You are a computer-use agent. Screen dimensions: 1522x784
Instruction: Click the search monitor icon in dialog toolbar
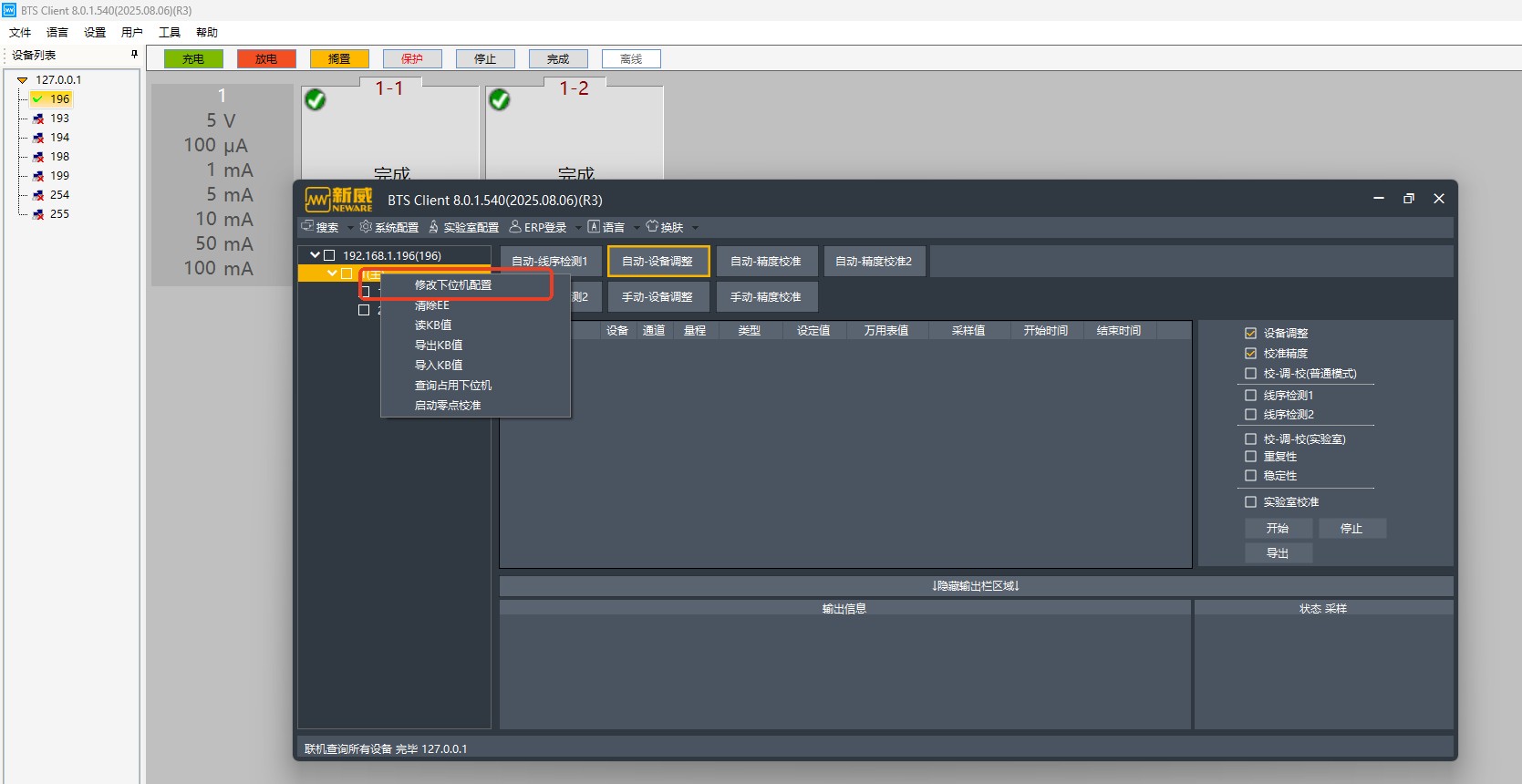tap(307, 227)
